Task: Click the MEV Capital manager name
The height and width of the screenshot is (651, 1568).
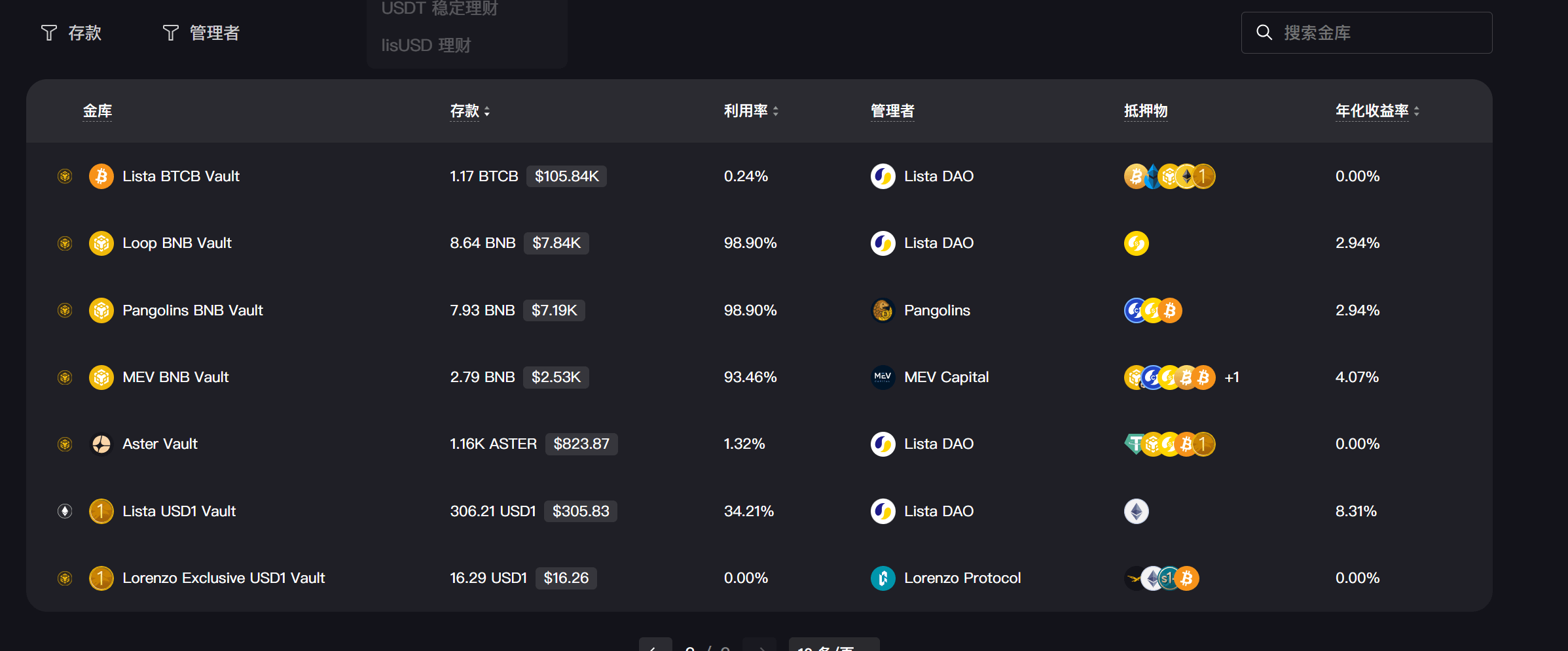Action: coord(947,378)
